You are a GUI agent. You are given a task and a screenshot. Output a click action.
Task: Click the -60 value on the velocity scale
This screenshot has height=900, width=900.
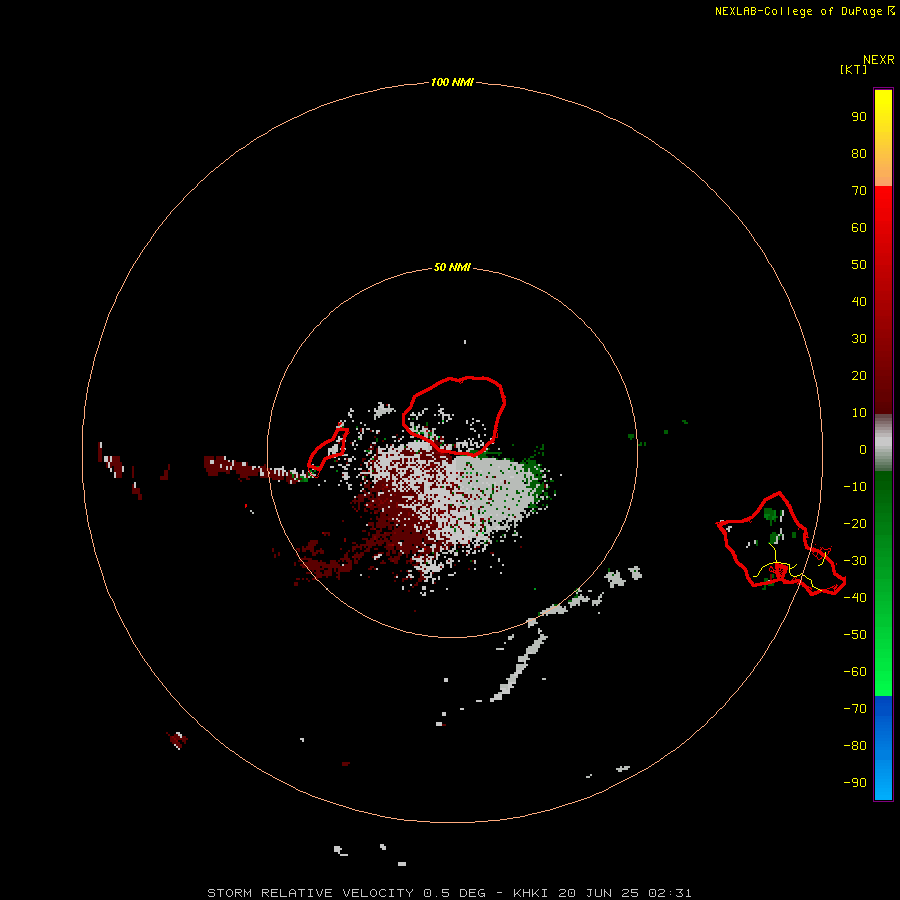point(855,672)
